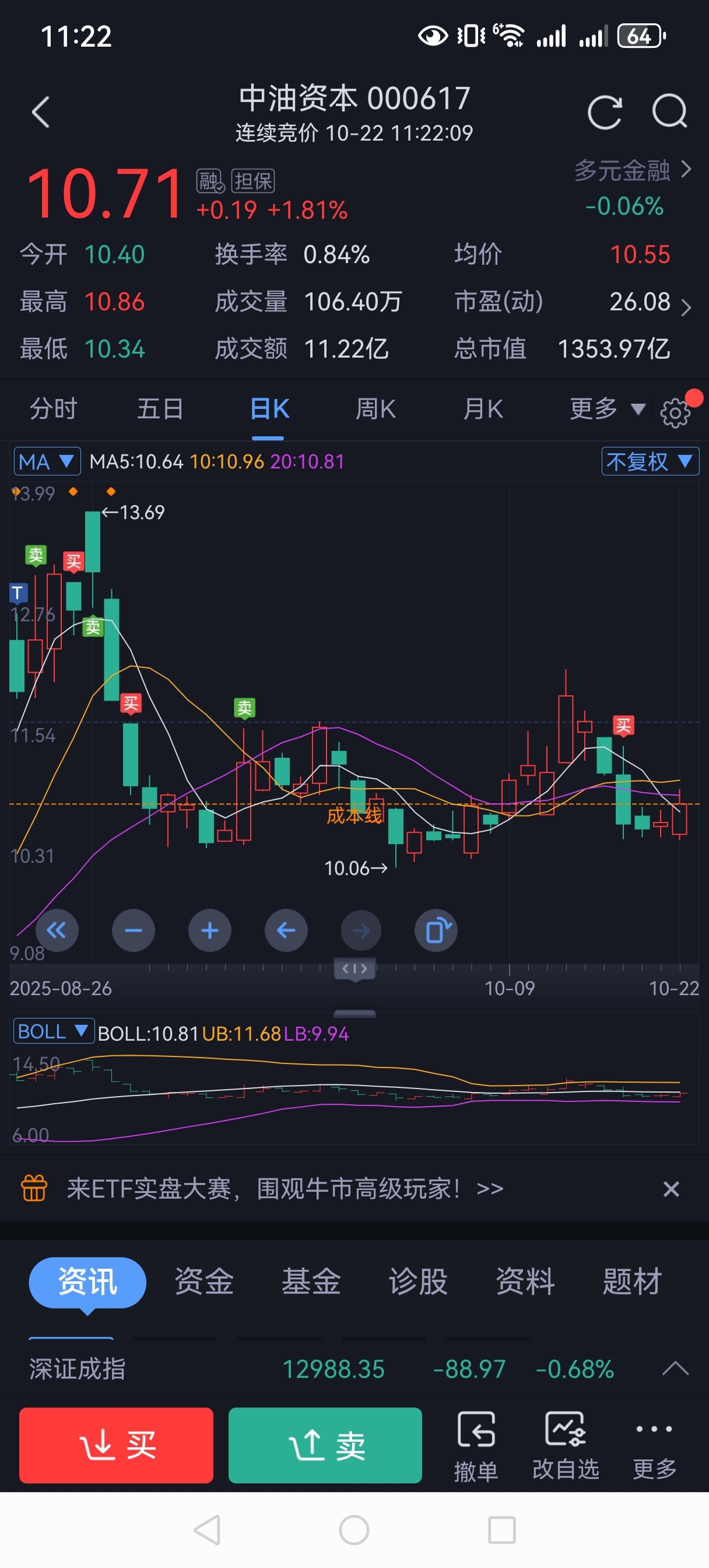Open the BOLL indicator dropdown

54,1032
